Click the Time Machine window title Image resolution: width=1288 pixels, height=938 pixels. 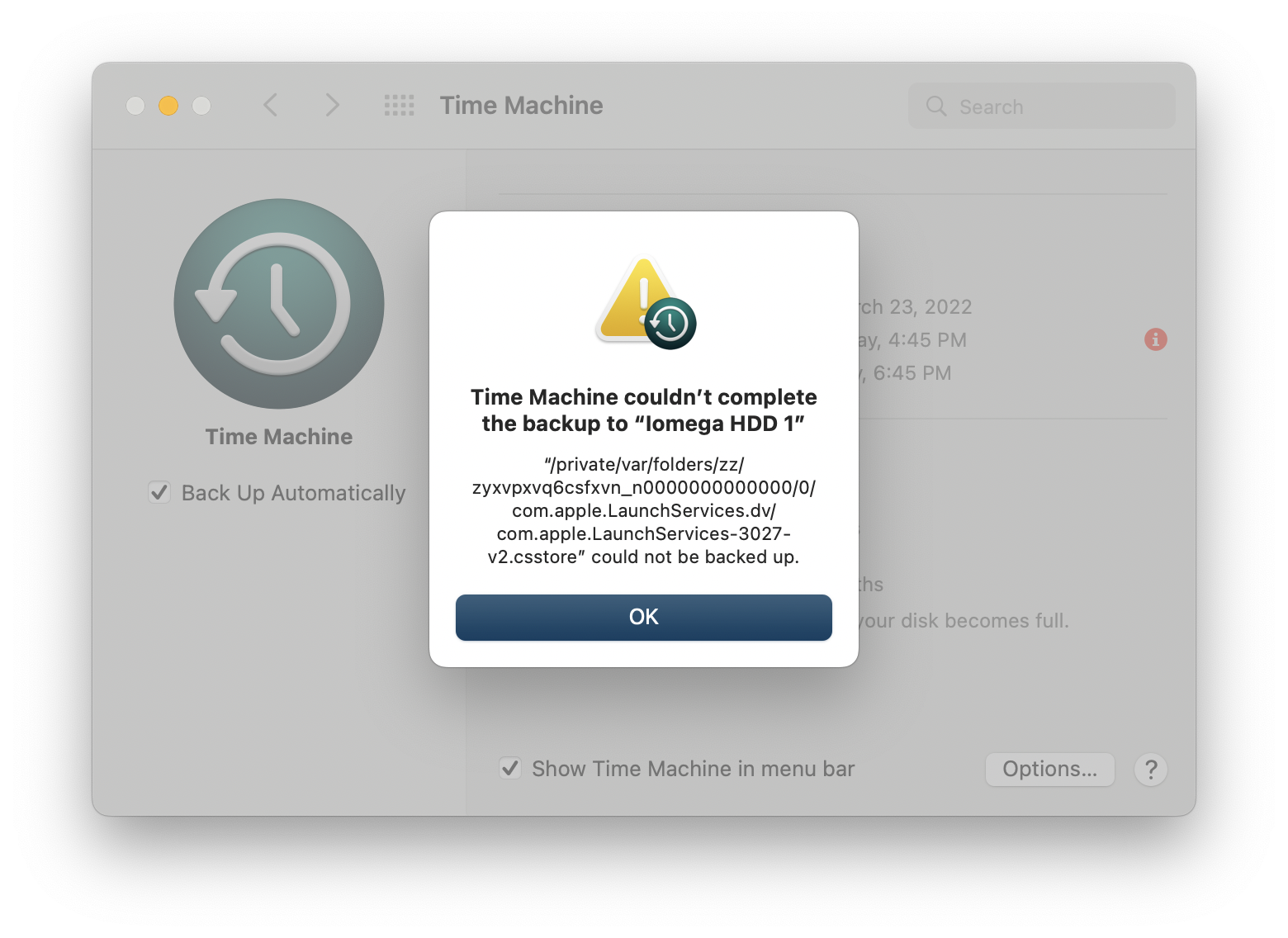coord(522,106)
